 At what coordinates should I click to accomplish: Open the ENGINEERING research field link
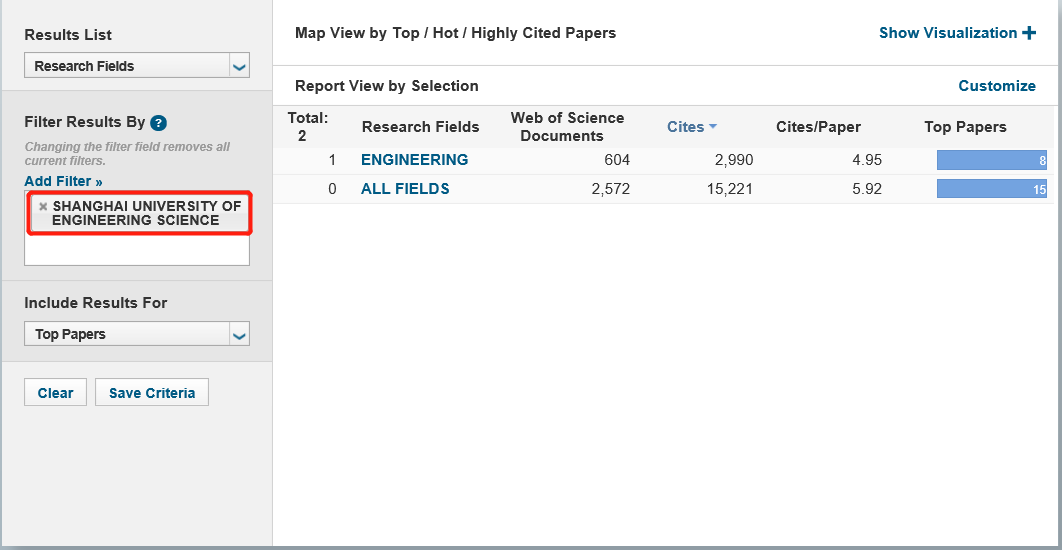pyautogui.click(x=414, y=160)
